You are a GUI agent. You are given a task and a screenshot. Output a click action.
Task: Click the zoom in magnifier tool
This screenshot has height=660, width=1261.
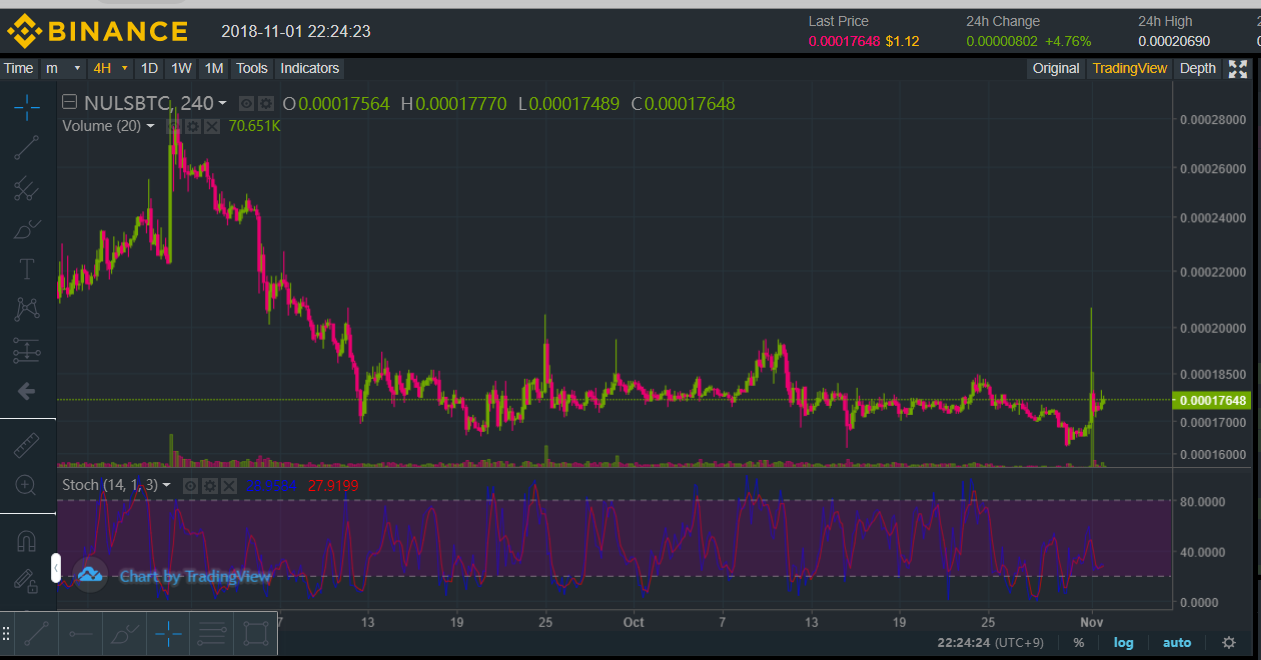click(x=27, y=485)
